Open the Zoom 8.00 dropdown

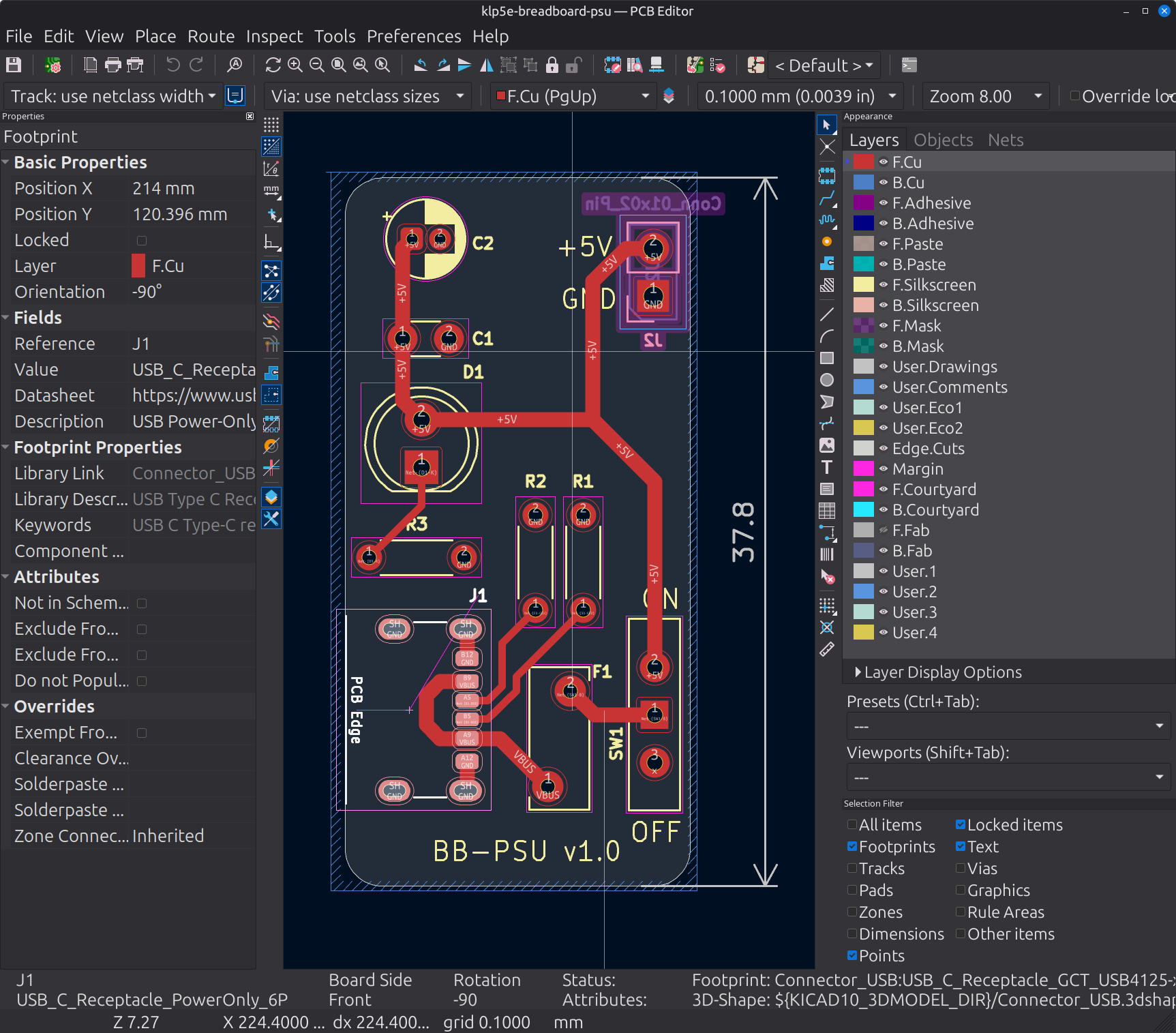[x=986, y=96]
